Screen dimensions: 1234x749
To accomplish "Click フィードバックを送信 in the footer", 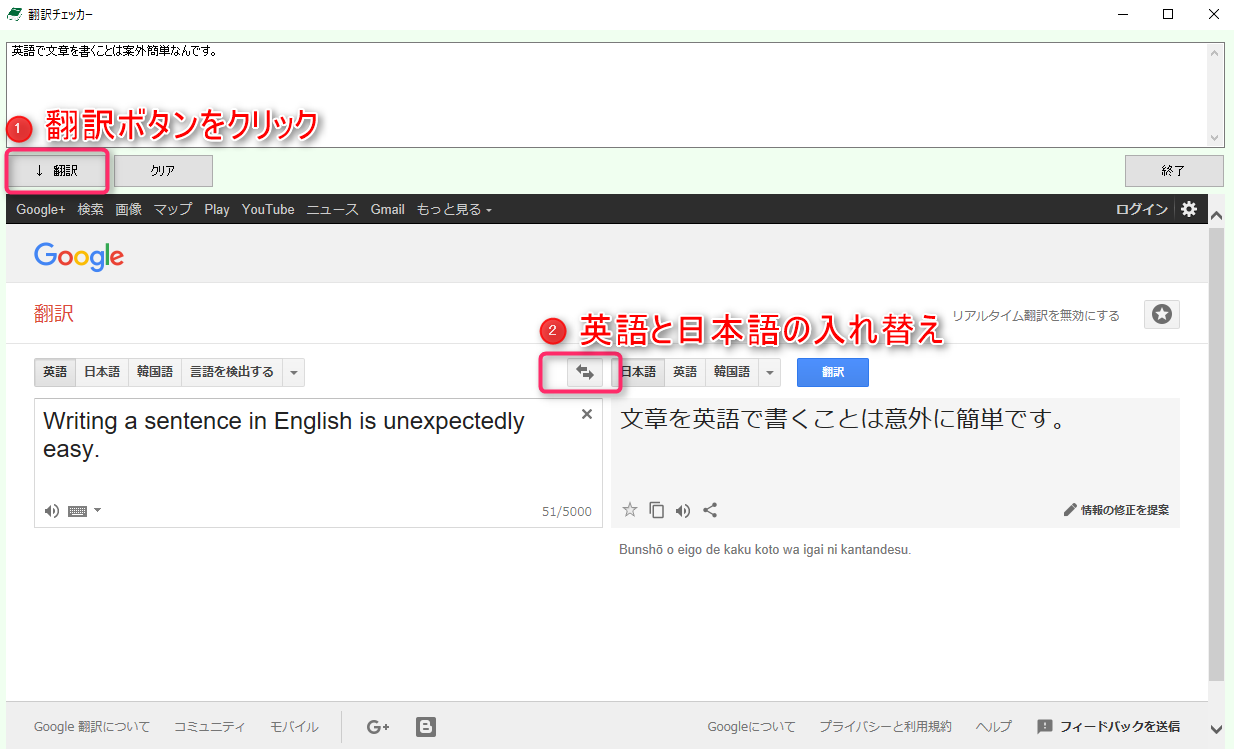I will click(x=1108, y=727).
